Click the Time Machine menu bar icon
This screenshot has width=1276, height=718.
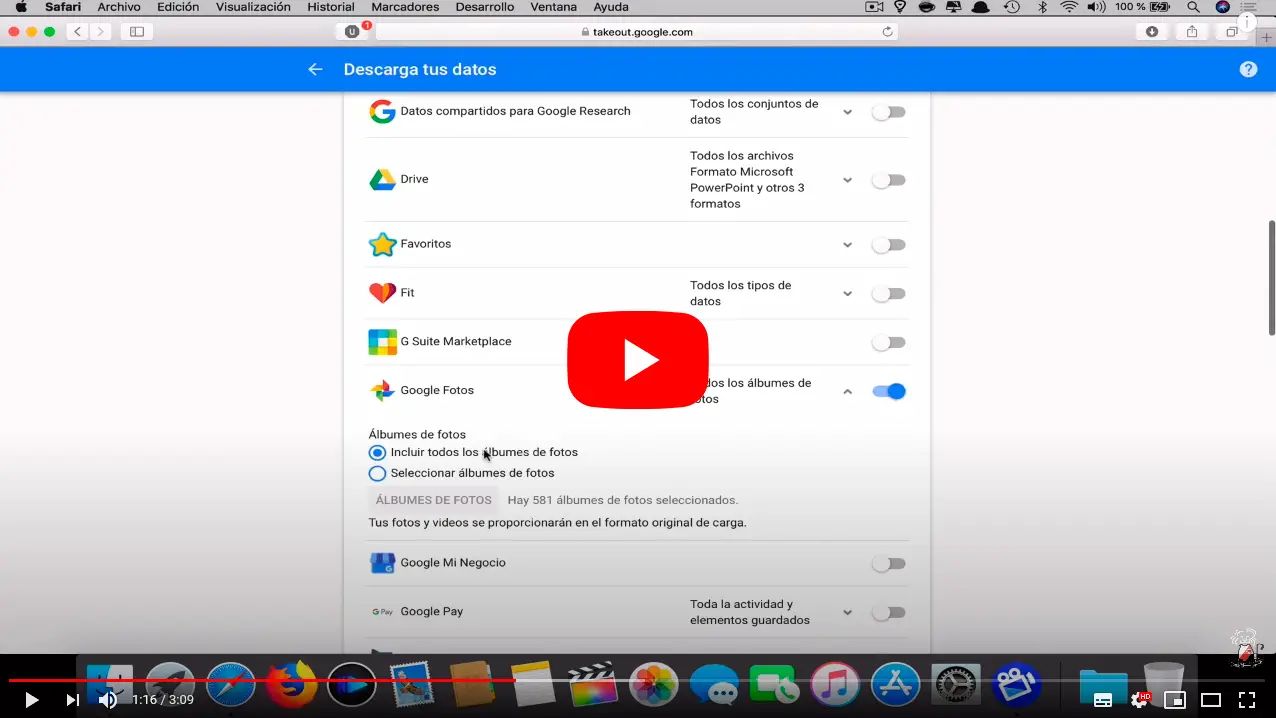(1011, 7)
